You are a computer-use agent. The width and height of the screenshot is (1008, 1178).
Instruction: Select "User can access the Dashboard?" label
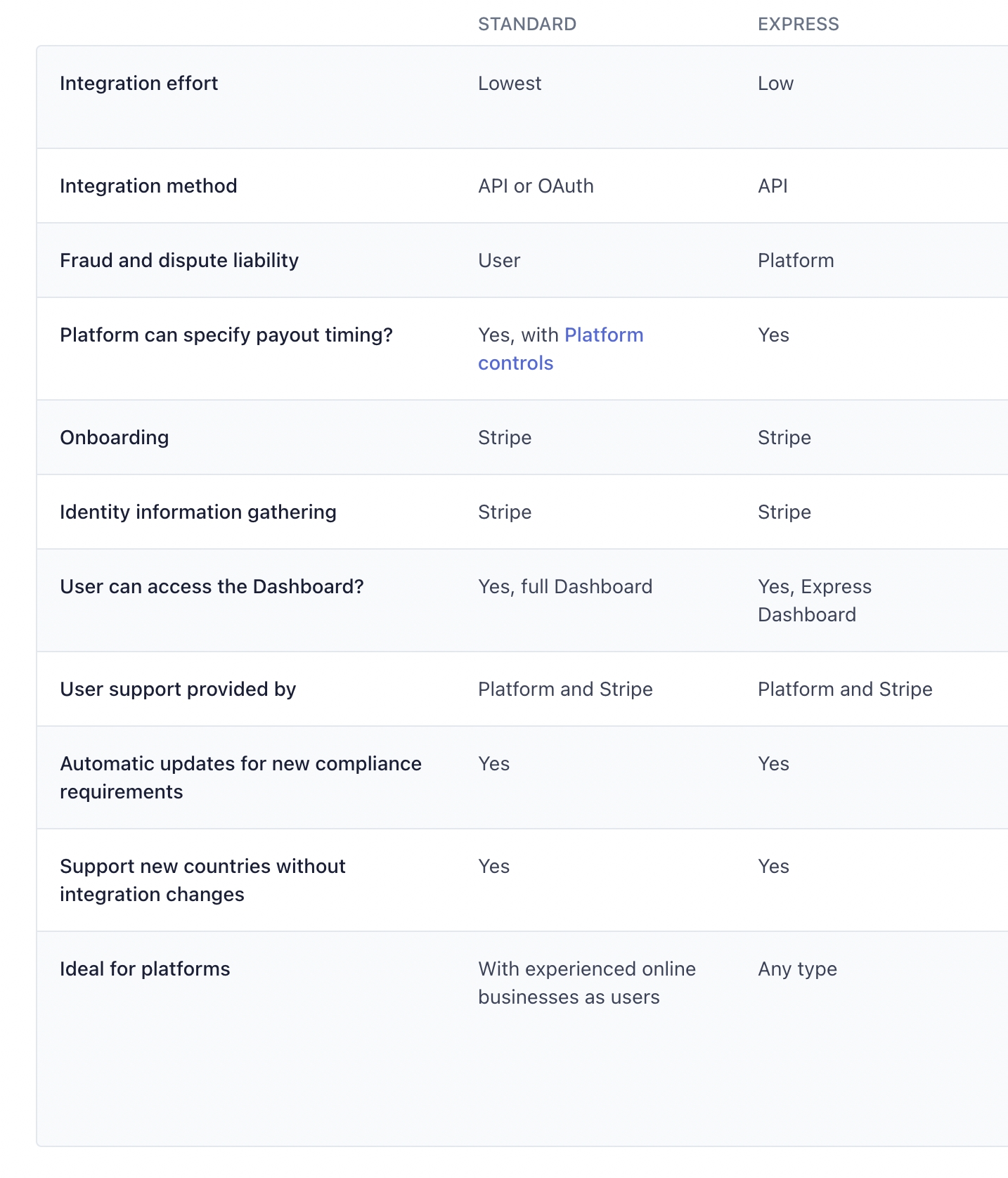coord(212,587)
